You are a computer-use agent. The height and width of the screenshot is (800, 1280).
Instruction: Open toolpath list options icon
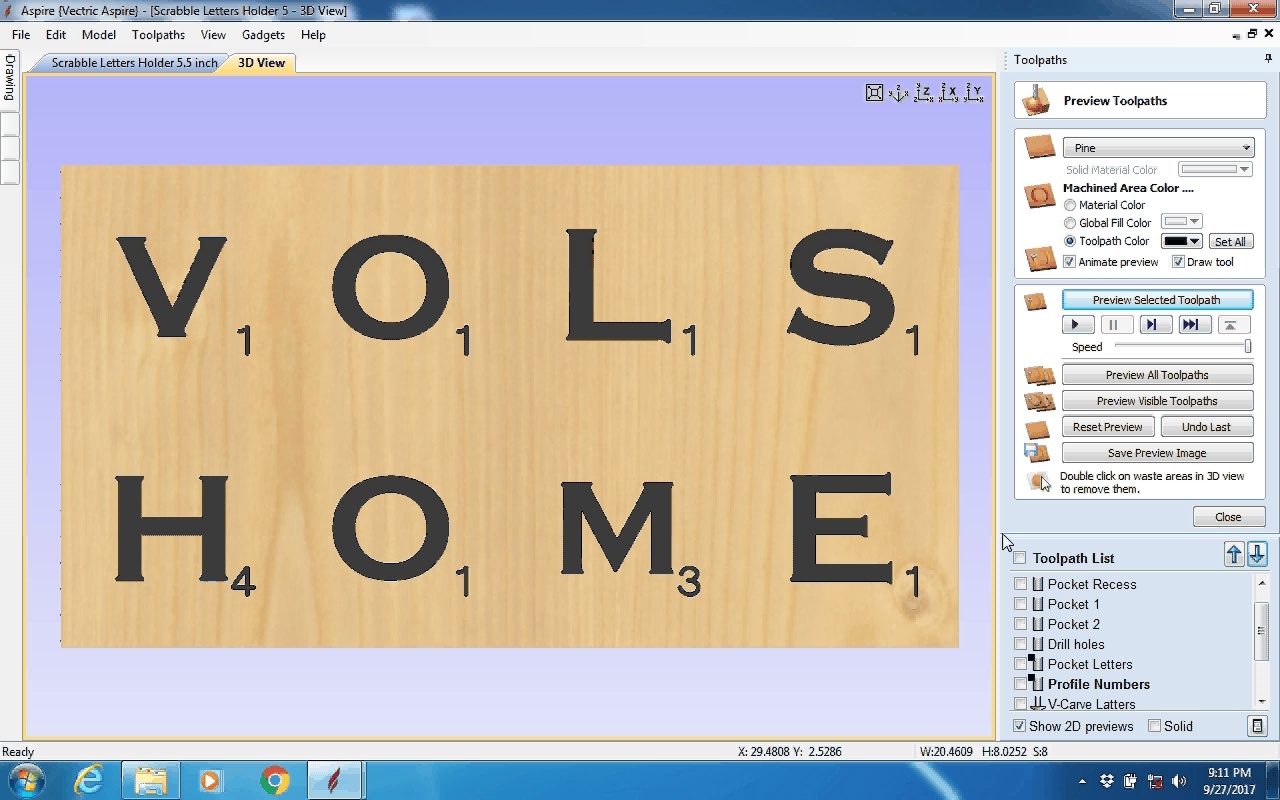click(1257, 726)
